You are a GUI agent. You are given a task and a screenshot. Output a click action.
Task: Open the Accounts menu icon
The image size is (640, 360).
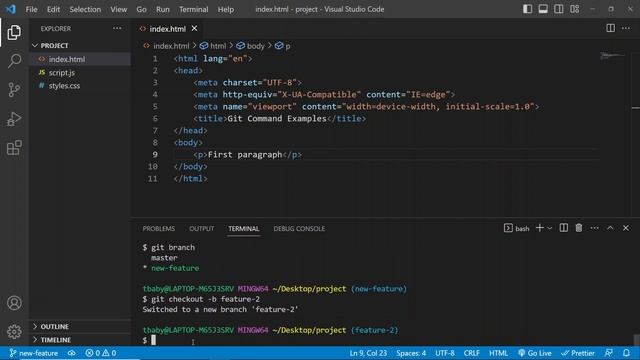coord(14,303)
